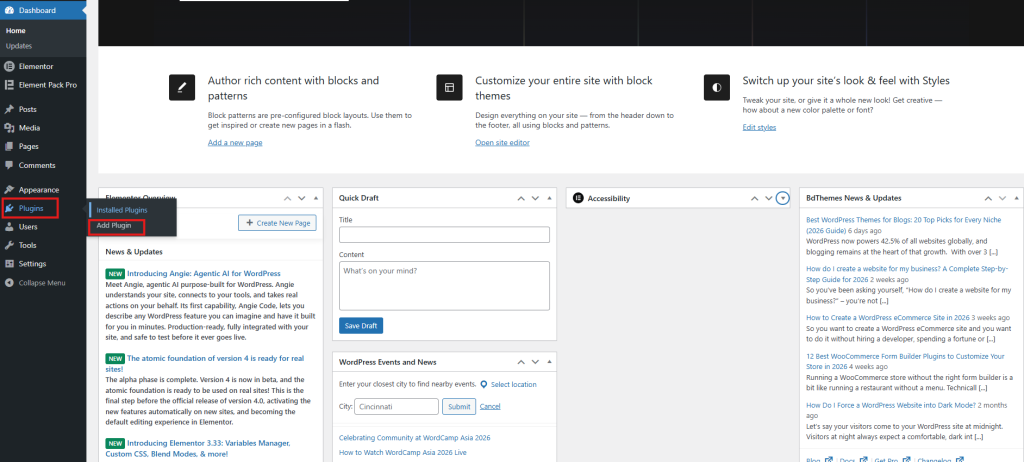Move WordPress Events and News widget down
Screen dimensions: 1024x462
(x=535, y=362)
